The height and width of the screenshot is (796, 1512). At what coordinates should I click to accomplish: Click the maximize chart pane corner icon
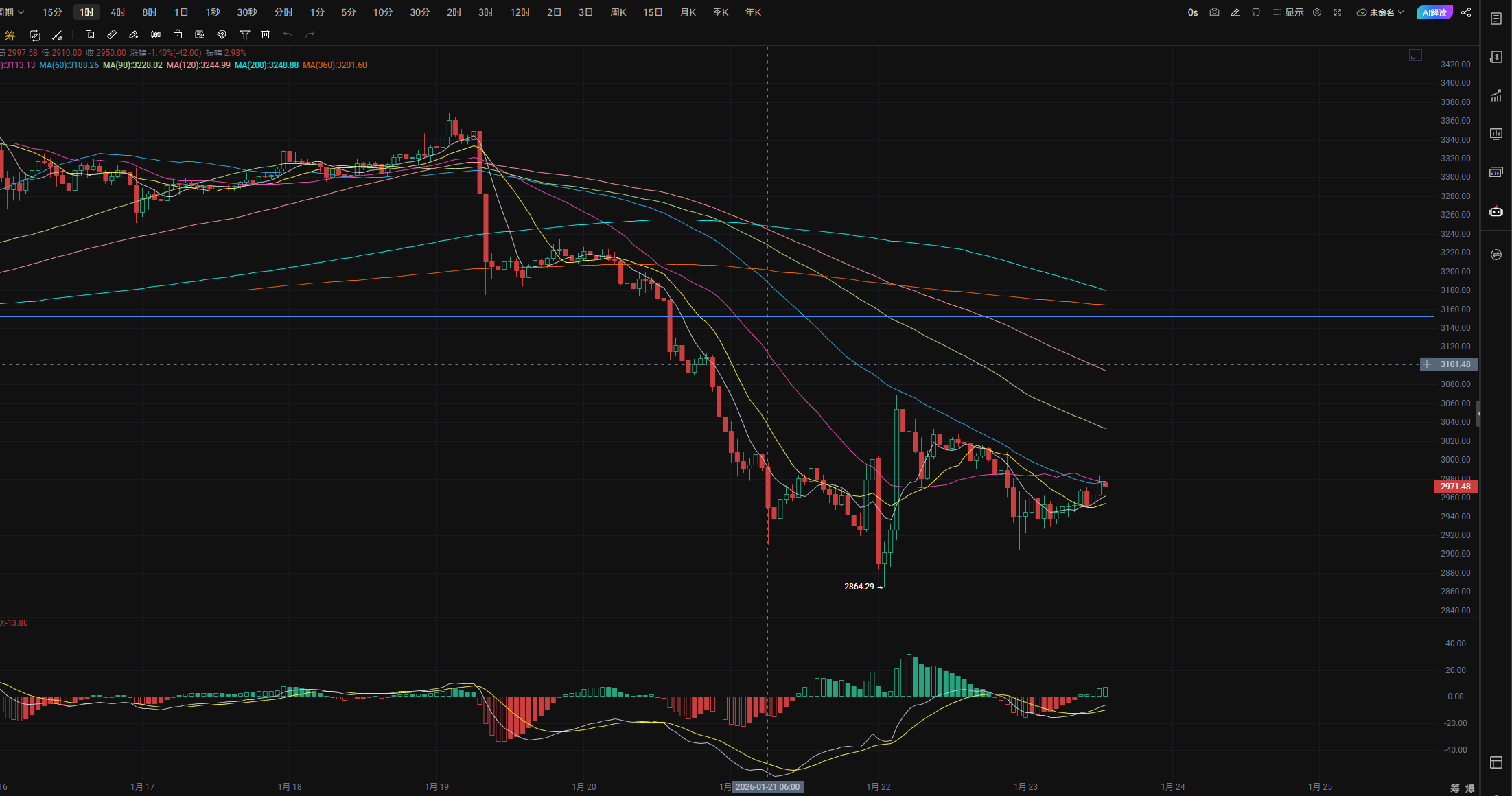click(x=1415, y=55)
